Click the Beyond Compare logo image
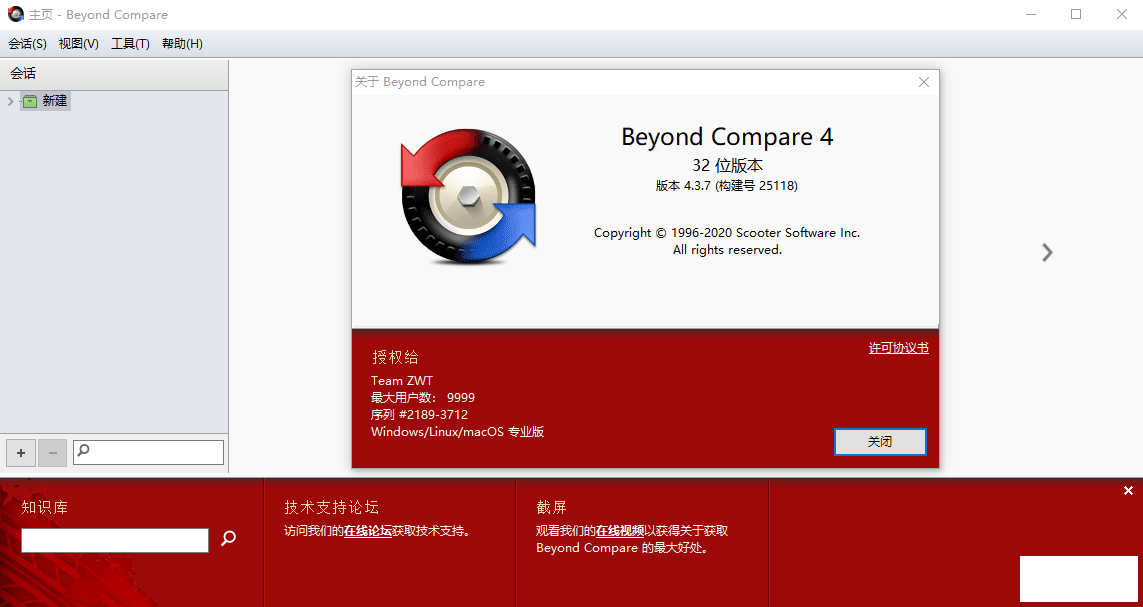 (469, 195)
